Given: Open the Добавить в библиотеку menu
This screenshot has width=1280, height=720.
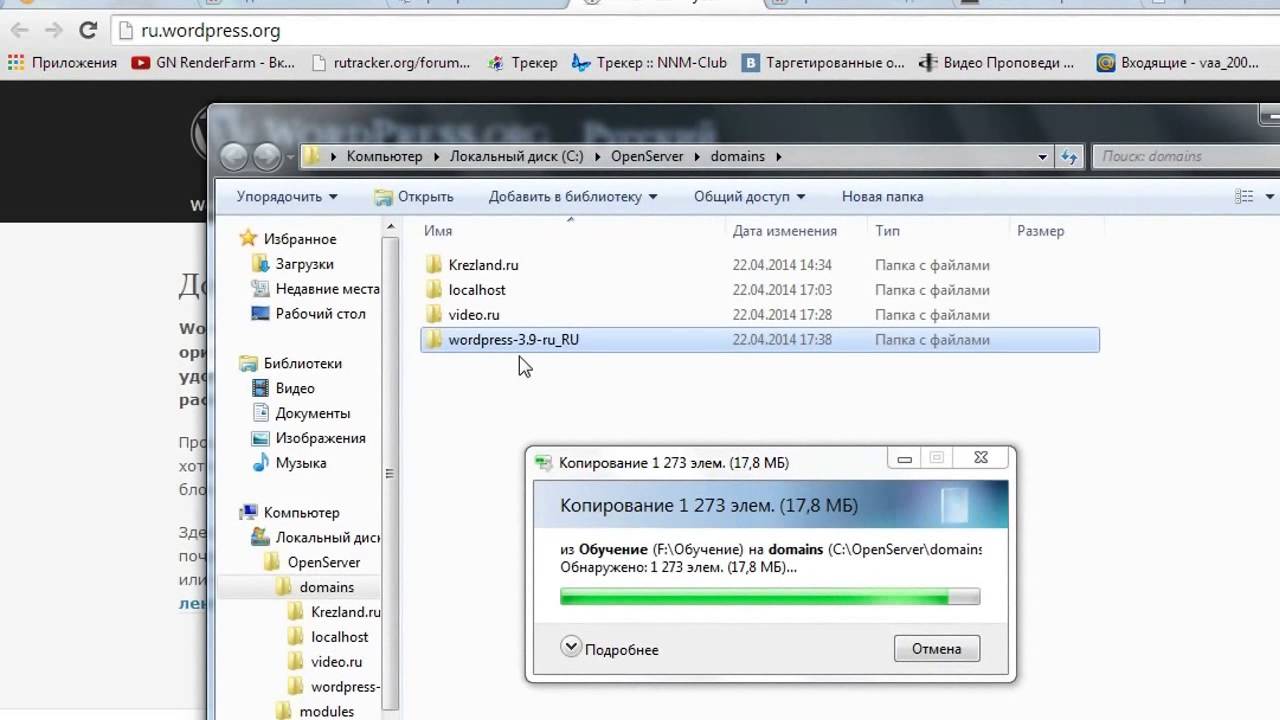Looking at the screenshot, I should click(572, 196).
